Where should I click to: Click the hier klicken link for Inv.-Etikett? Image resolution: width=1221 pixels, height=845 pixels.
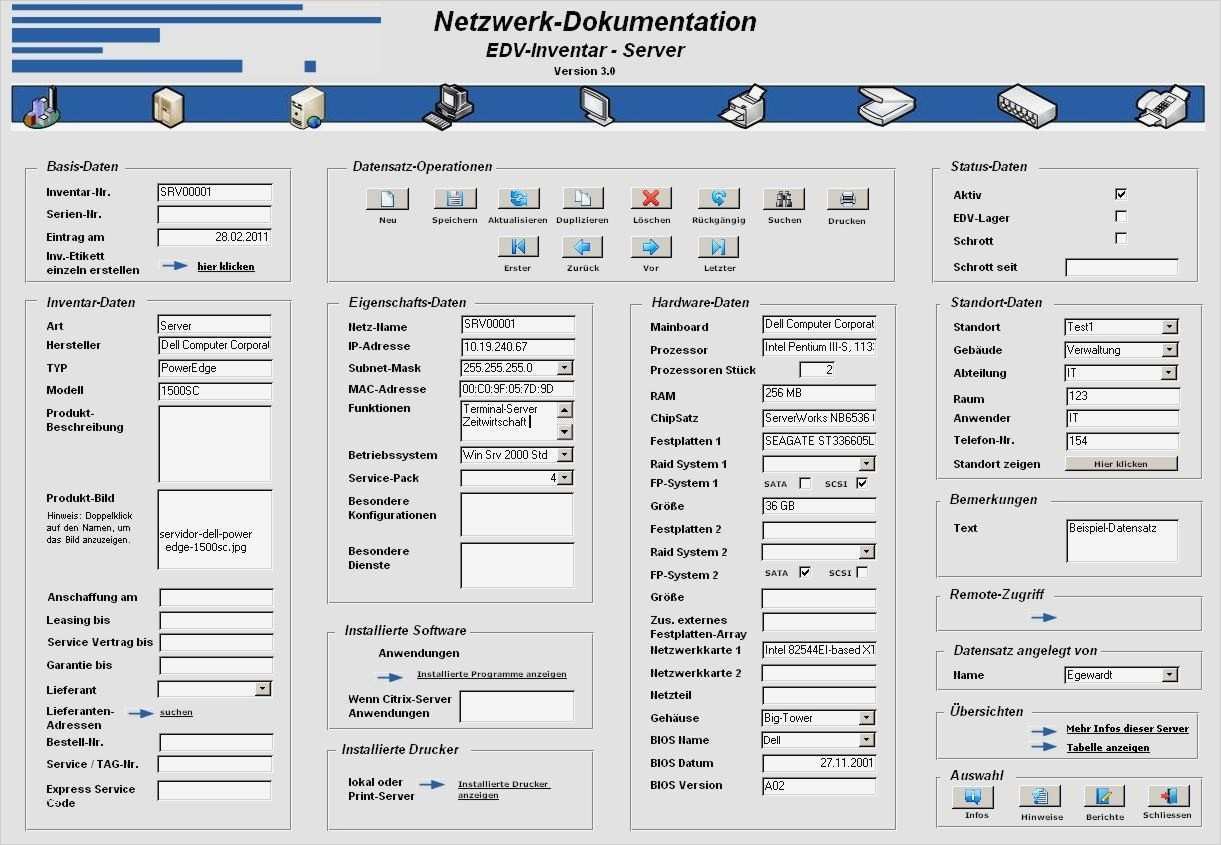226,267
